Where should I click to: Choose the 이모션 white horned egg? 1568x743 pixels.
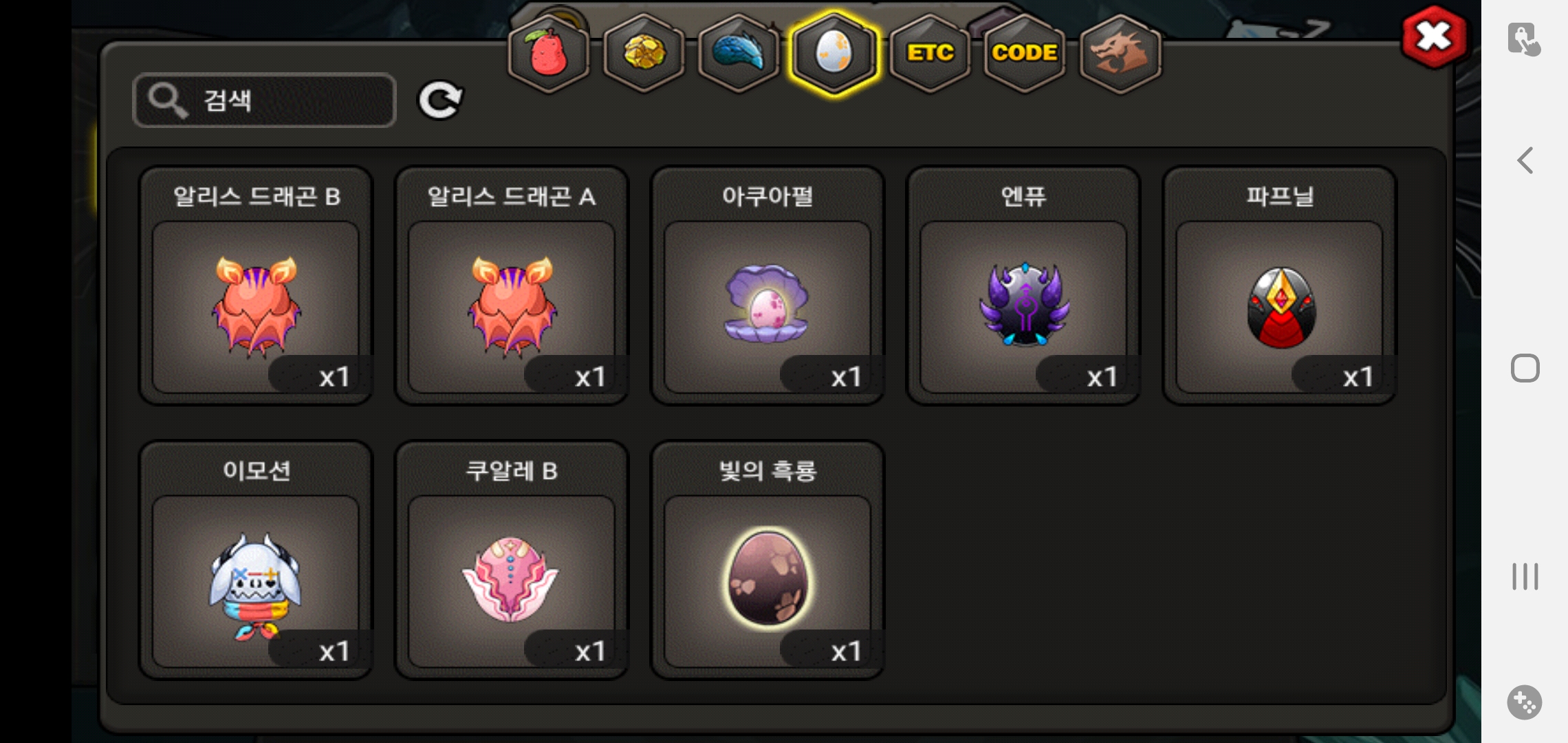[256, 560]
